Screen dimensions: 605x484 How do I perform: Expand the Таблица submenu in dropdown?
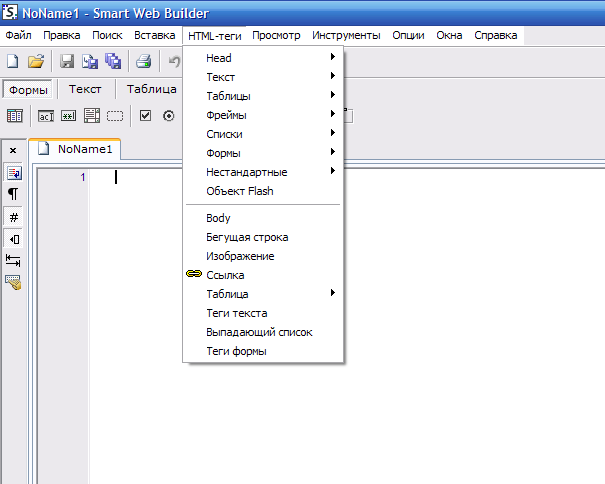click(263, 294)
